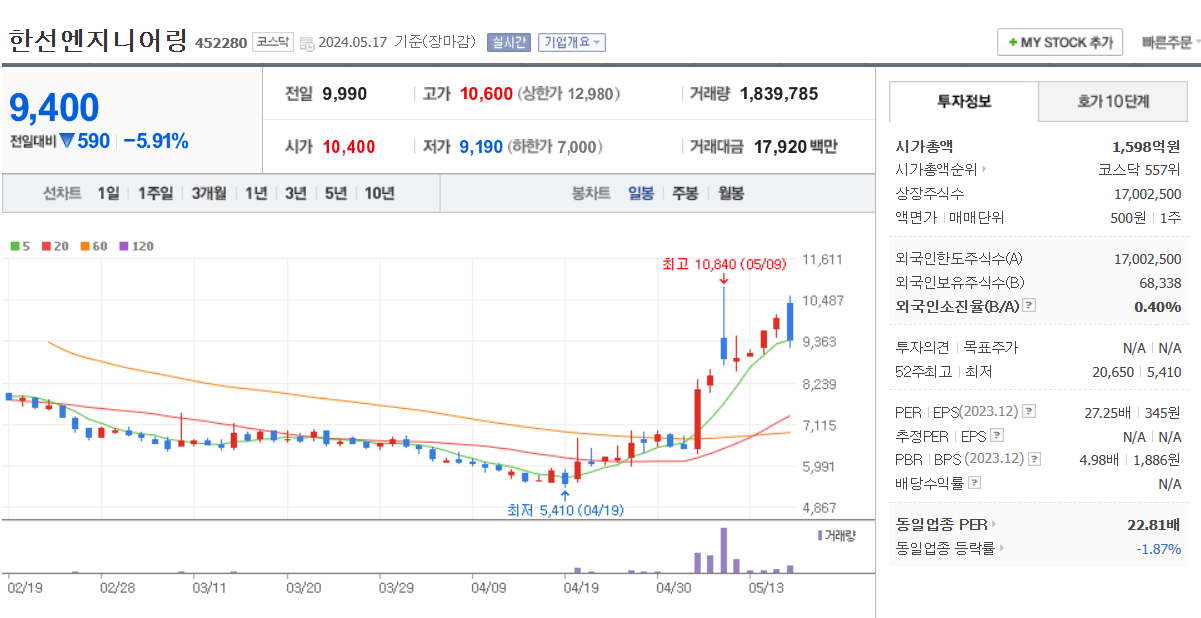
Task: Open the 기업개요 dropdown
Action: click(x=571, y=42)
